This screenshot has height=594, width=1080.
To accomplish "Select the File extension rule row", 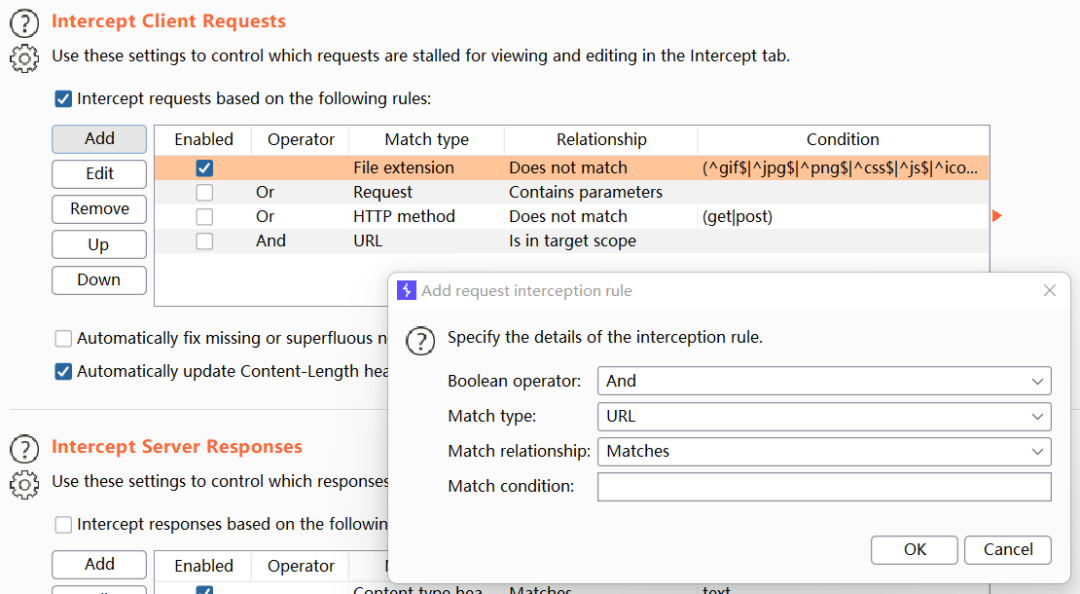I will pyautogui.click(x=572, y=167).
